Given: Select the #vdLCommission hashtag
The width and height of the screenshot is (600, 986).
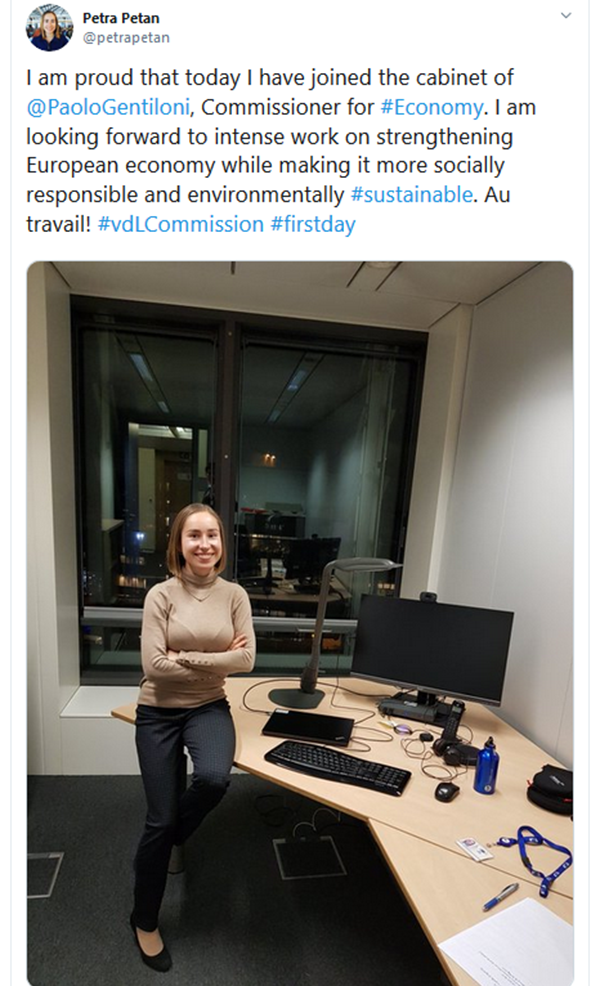Looking at the screenshot, I should tap(181, 224).
